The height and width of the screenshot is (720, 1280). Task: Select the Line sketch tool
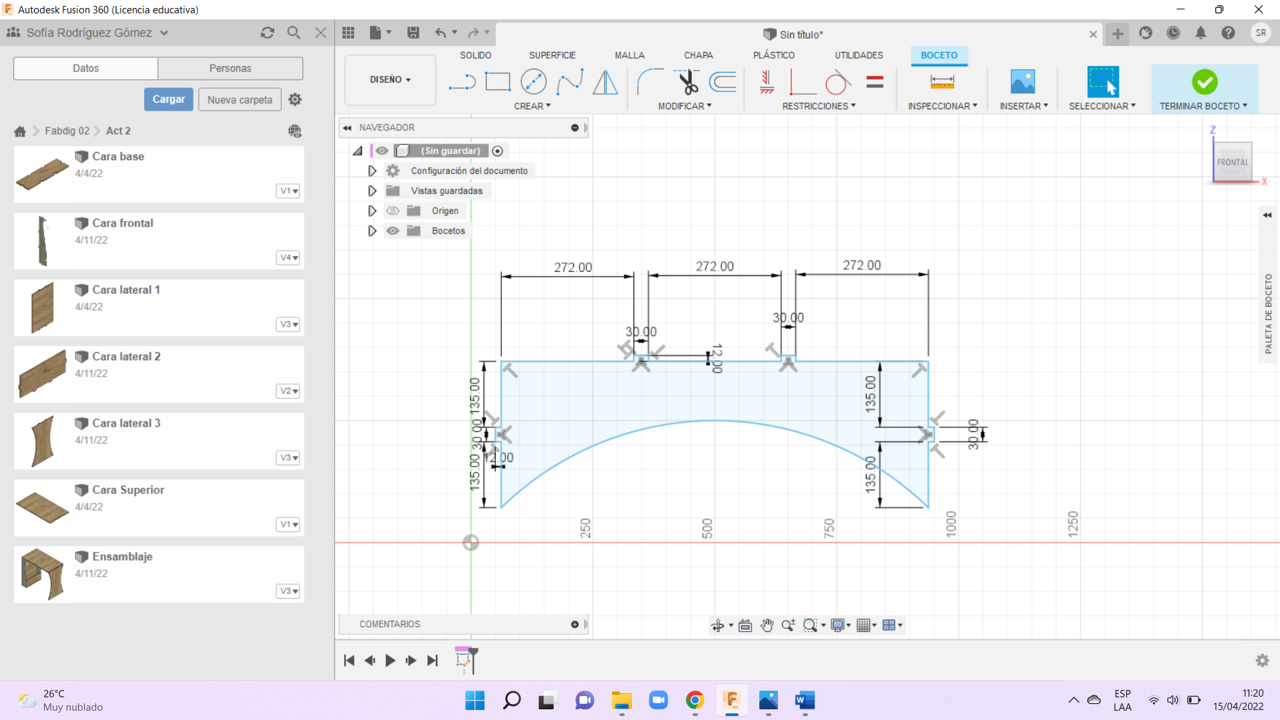pyautogui.click(x=461, y=82)
